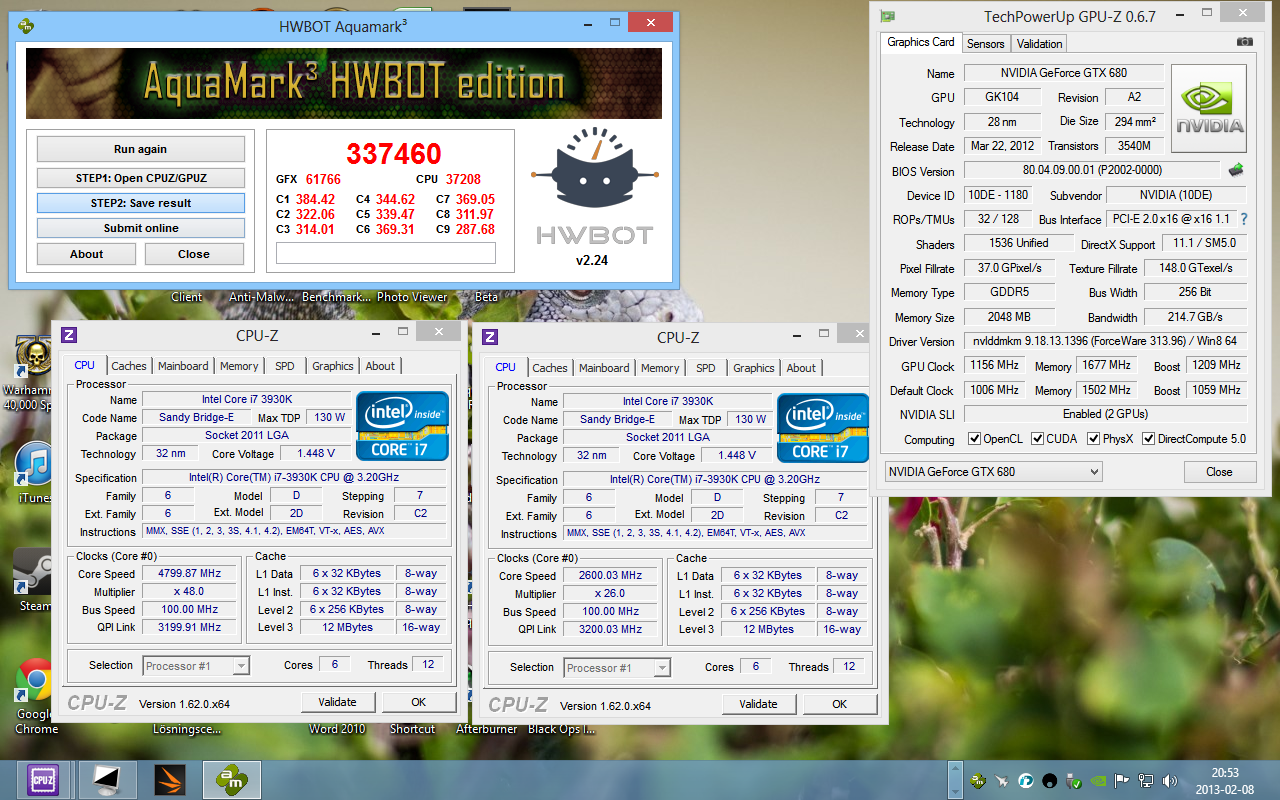
Task: Open Graphics tab in x 26.0 multiplier CPU-Z
Action: (x=754, y=367)
